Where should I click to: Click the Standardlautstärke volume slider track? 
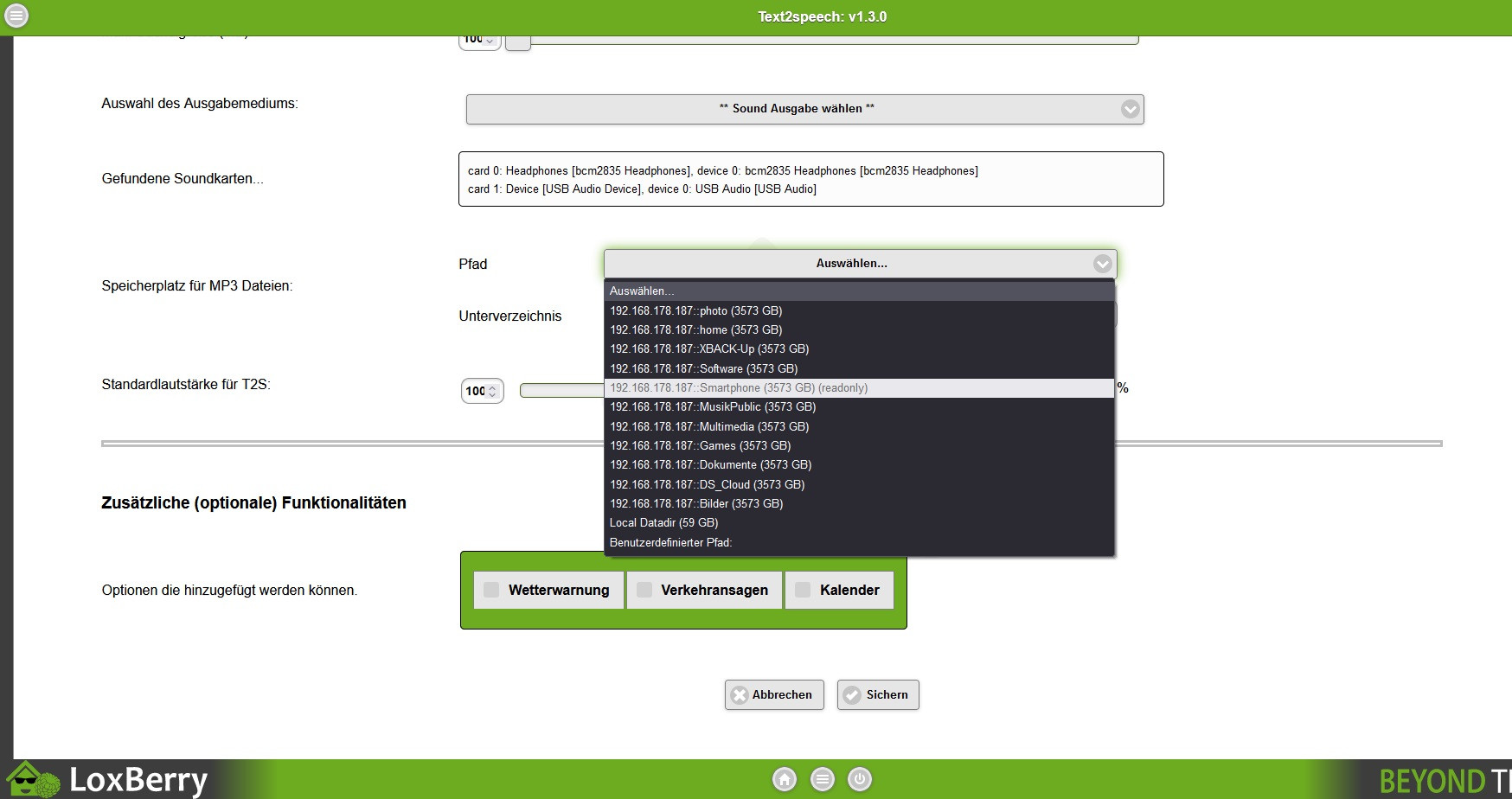coord(561,391)
